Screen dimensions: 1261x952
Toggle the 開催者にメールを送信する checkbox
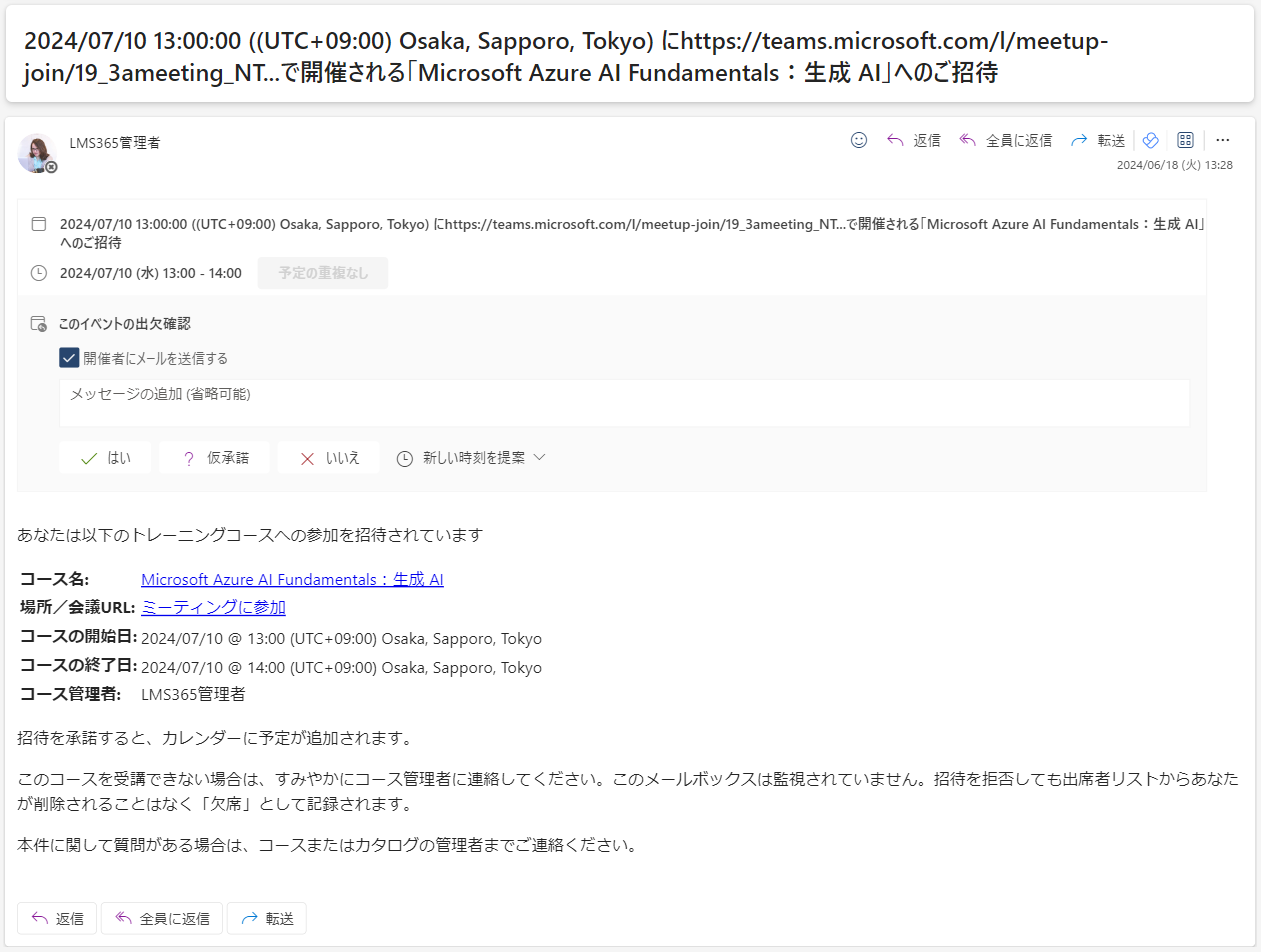pos(69,358)
